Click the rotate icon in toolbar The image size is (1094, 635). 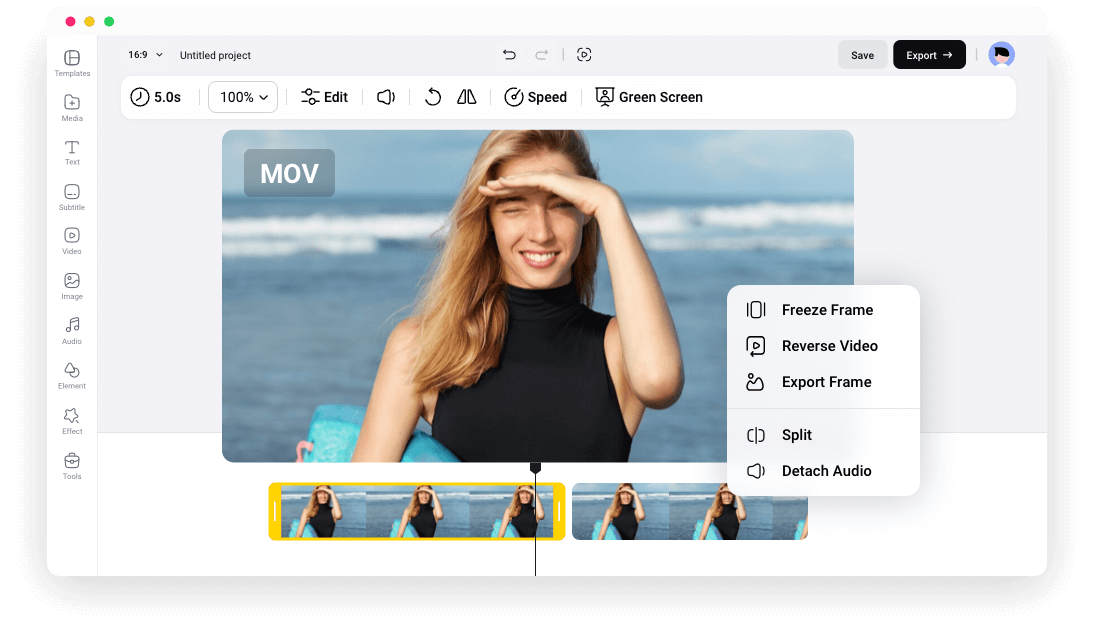coord(433,97)
